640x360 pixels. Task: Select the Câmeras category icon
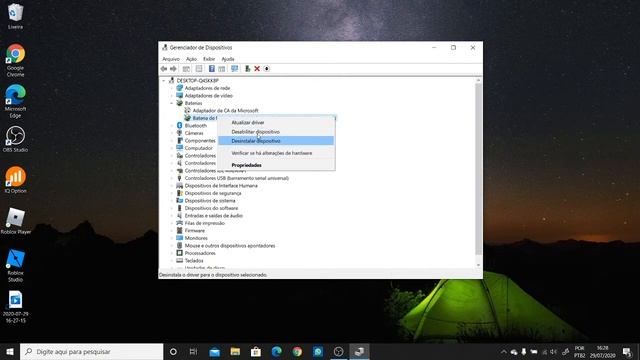pos(179,133)
